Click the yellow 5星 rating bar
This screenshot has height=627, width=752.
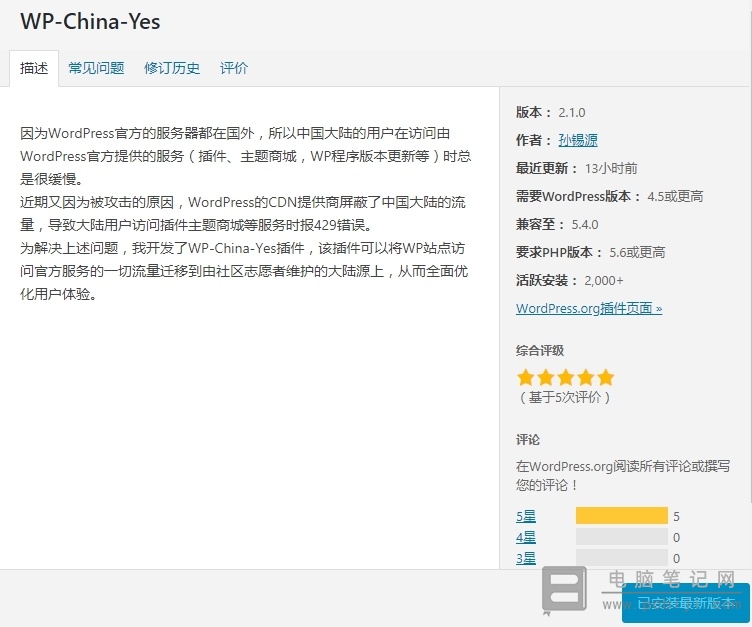point(622,516)
